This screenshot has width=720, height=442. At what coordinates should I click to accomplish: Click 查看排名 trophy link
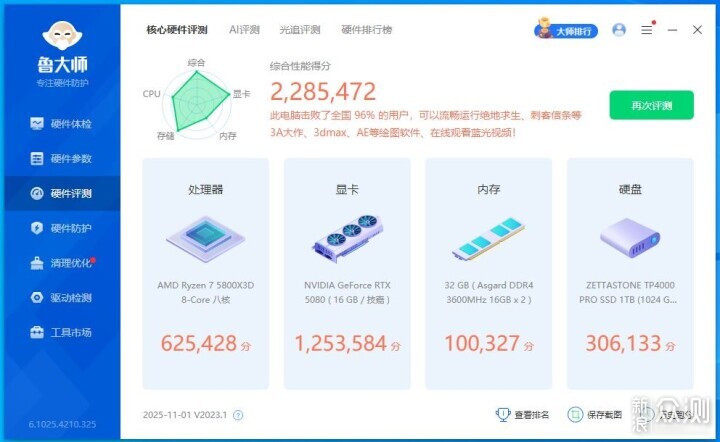point(523,415)
